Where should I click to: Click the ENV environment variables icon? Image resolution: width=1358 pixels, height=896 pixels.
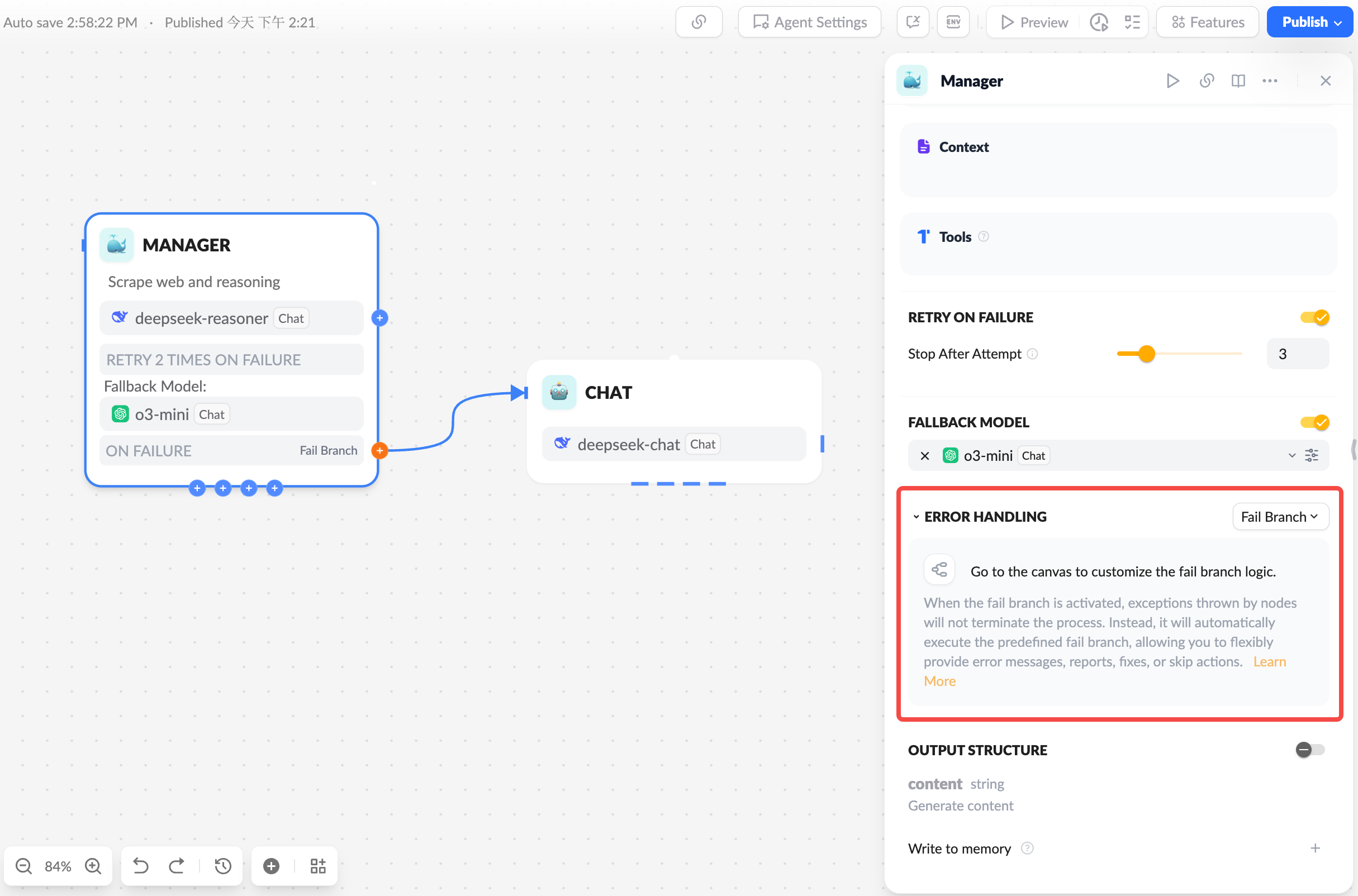(953, 22)
